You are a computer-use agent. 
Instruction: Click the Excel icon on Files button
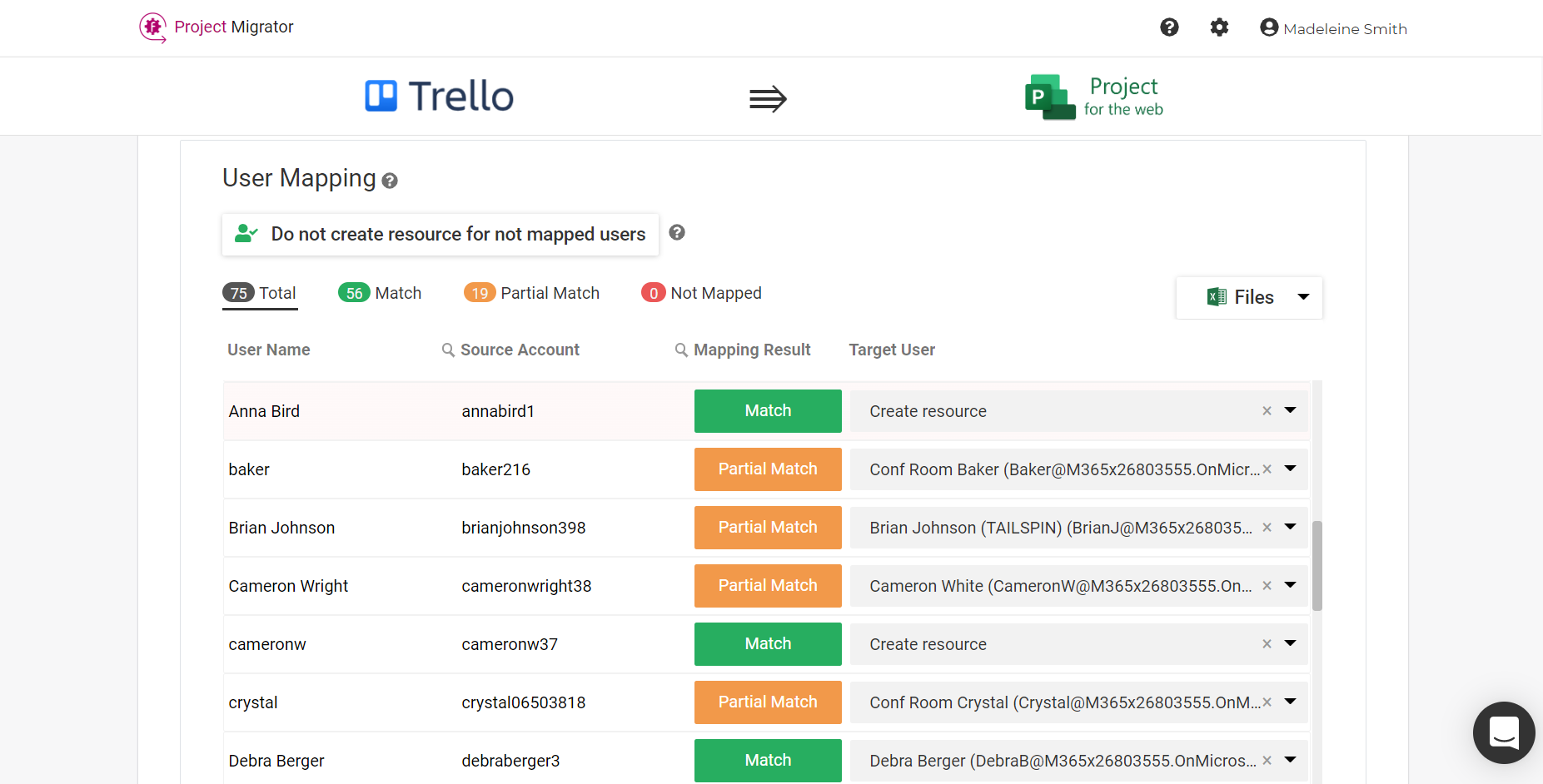[x=1217, y=297]
